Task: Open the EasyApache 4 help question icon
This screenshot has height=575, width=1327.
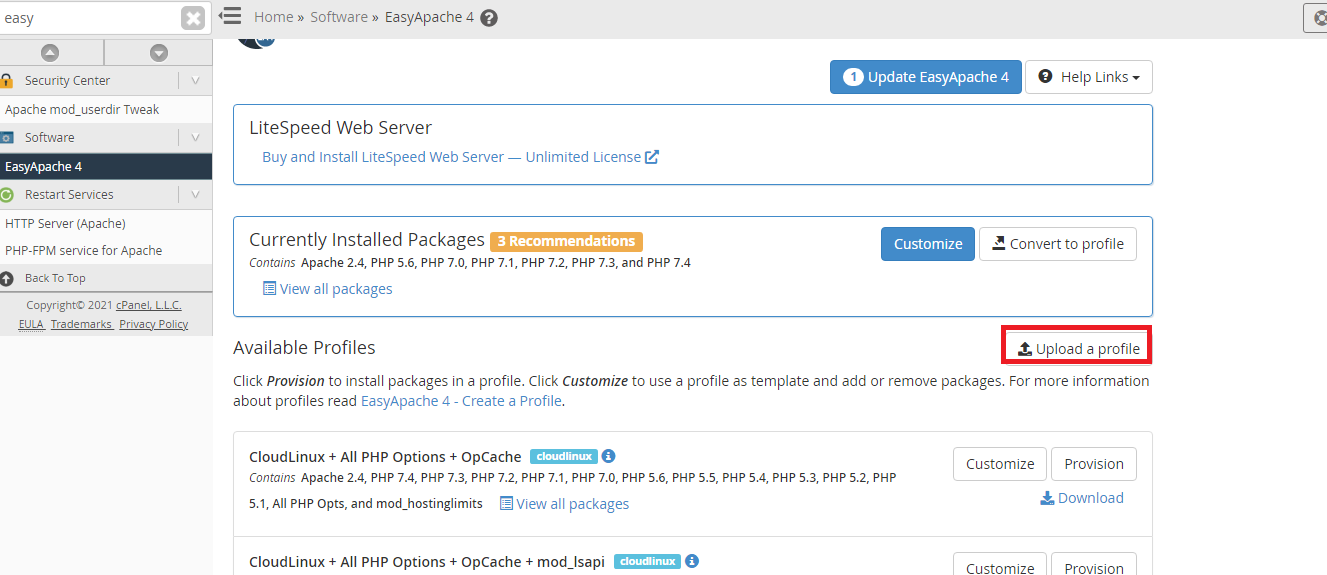Action: pos(489,18)
